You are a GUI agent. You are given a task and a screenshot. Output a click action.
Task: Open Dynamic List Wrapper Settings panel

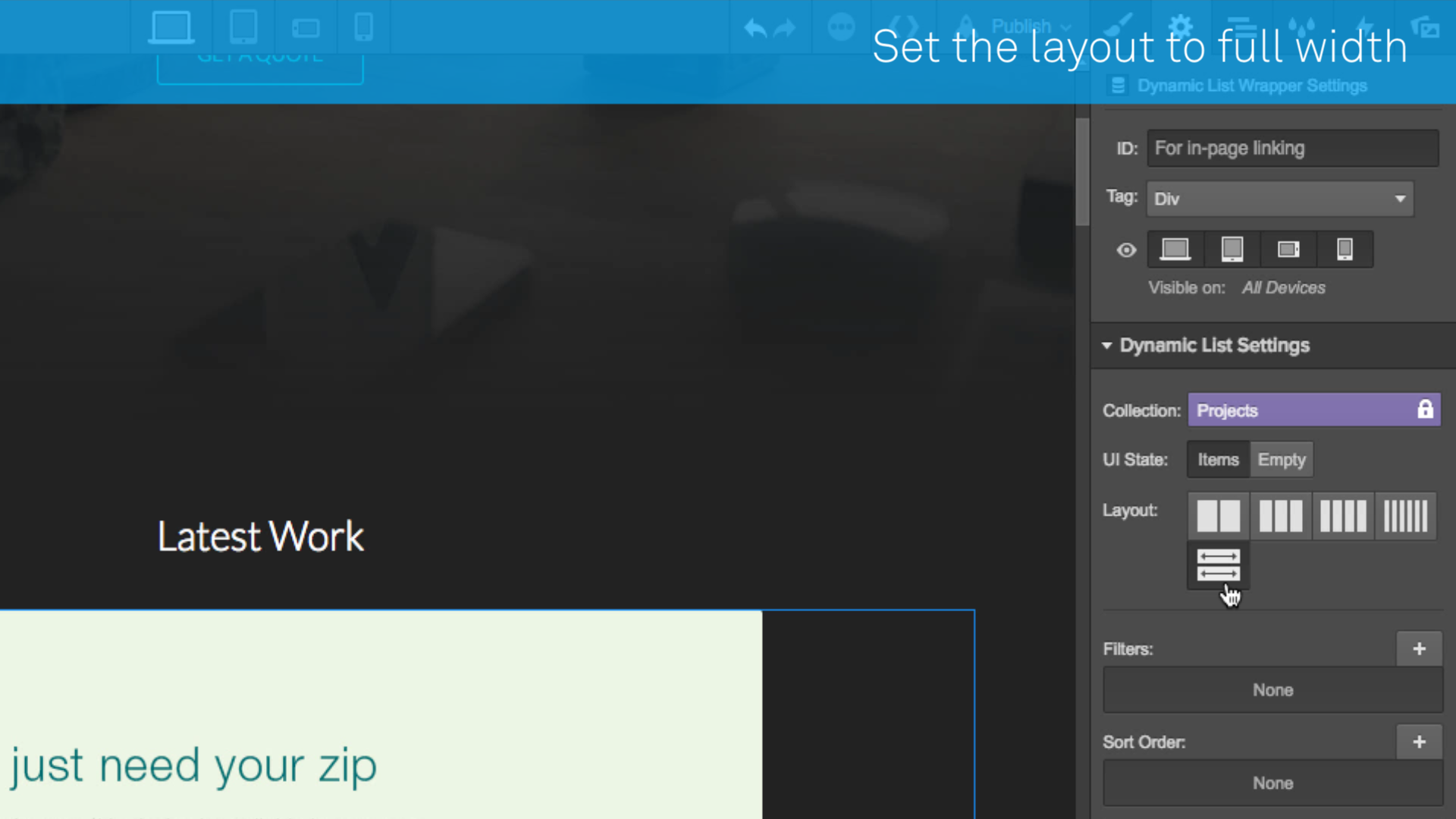(1252, 85)
